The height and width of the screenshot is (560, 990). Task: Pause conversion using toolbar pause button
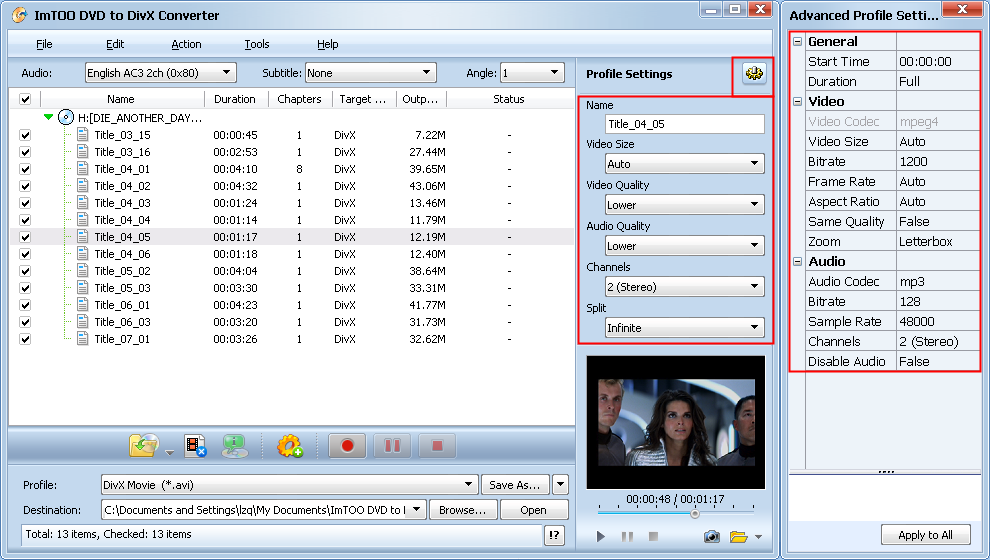[392, 446]
